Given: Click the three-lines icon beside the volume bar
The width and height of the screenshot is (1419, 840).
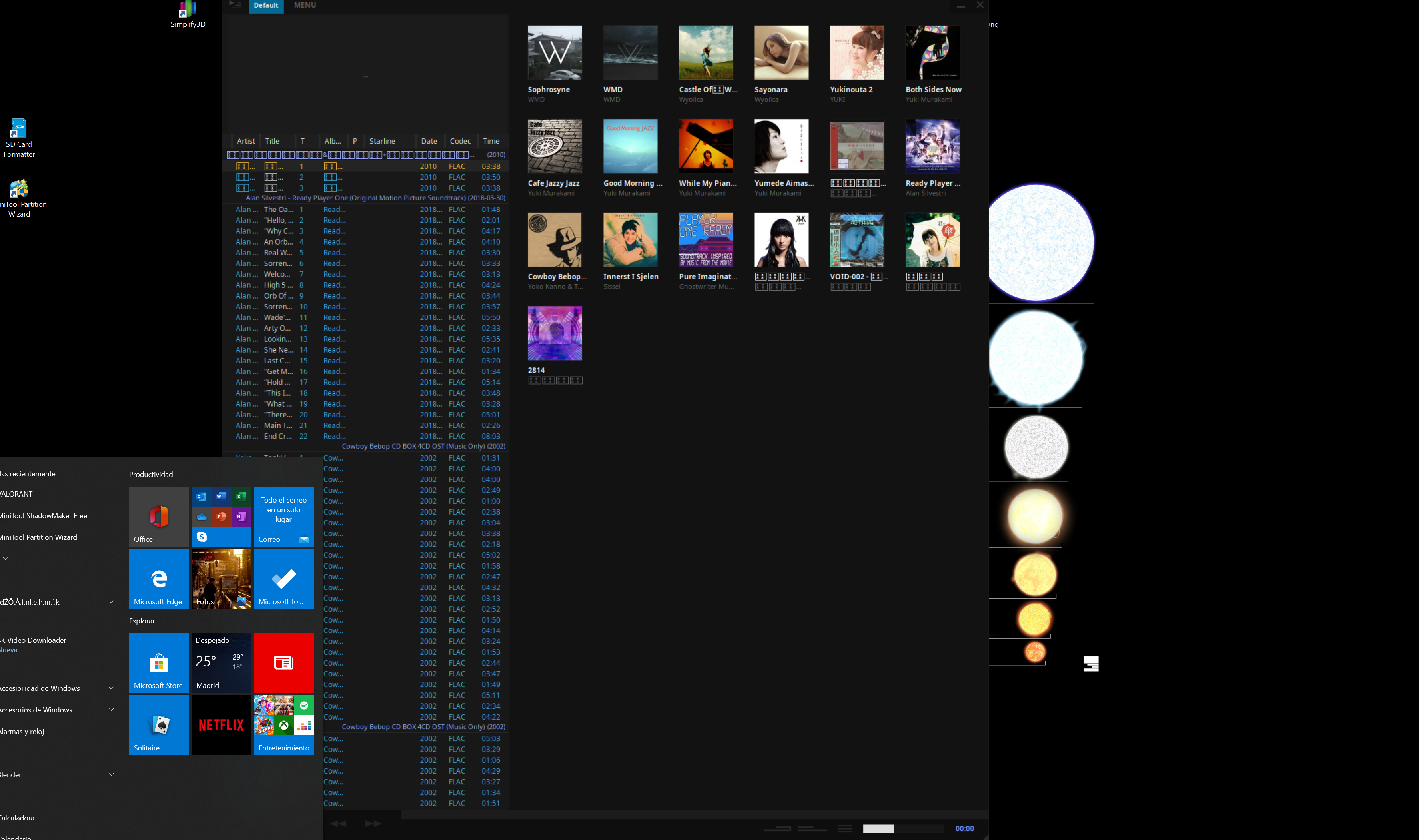Looking at the screenshot, I should pyautogui.click(x=845, y=829).
